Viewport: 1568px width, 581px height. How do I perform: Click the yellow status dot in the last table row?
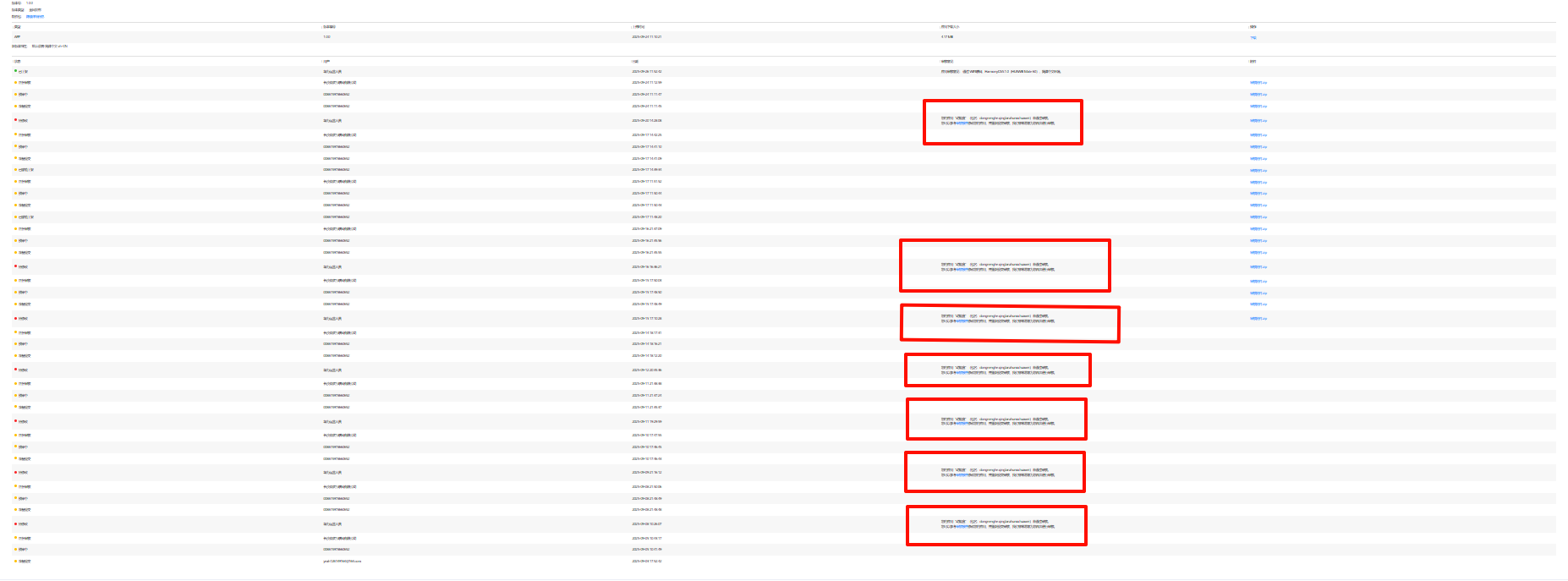pos(15,561)
